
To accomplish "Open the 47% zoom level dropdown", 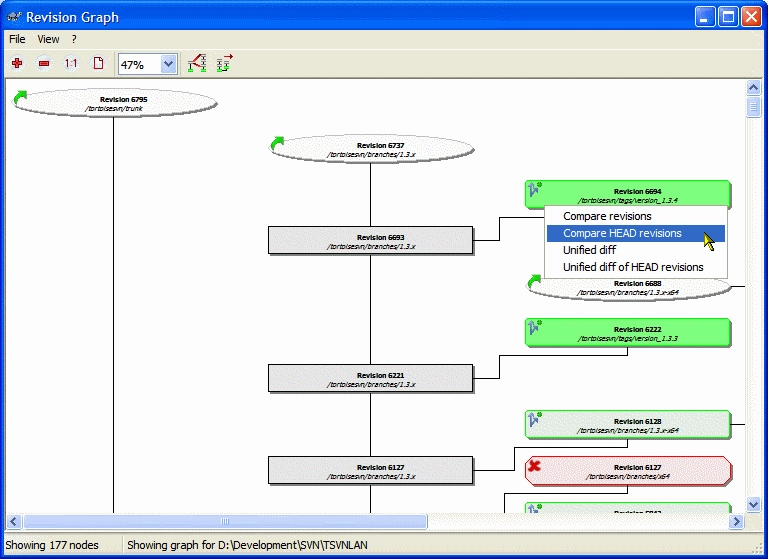I will [x=168, y=64].
